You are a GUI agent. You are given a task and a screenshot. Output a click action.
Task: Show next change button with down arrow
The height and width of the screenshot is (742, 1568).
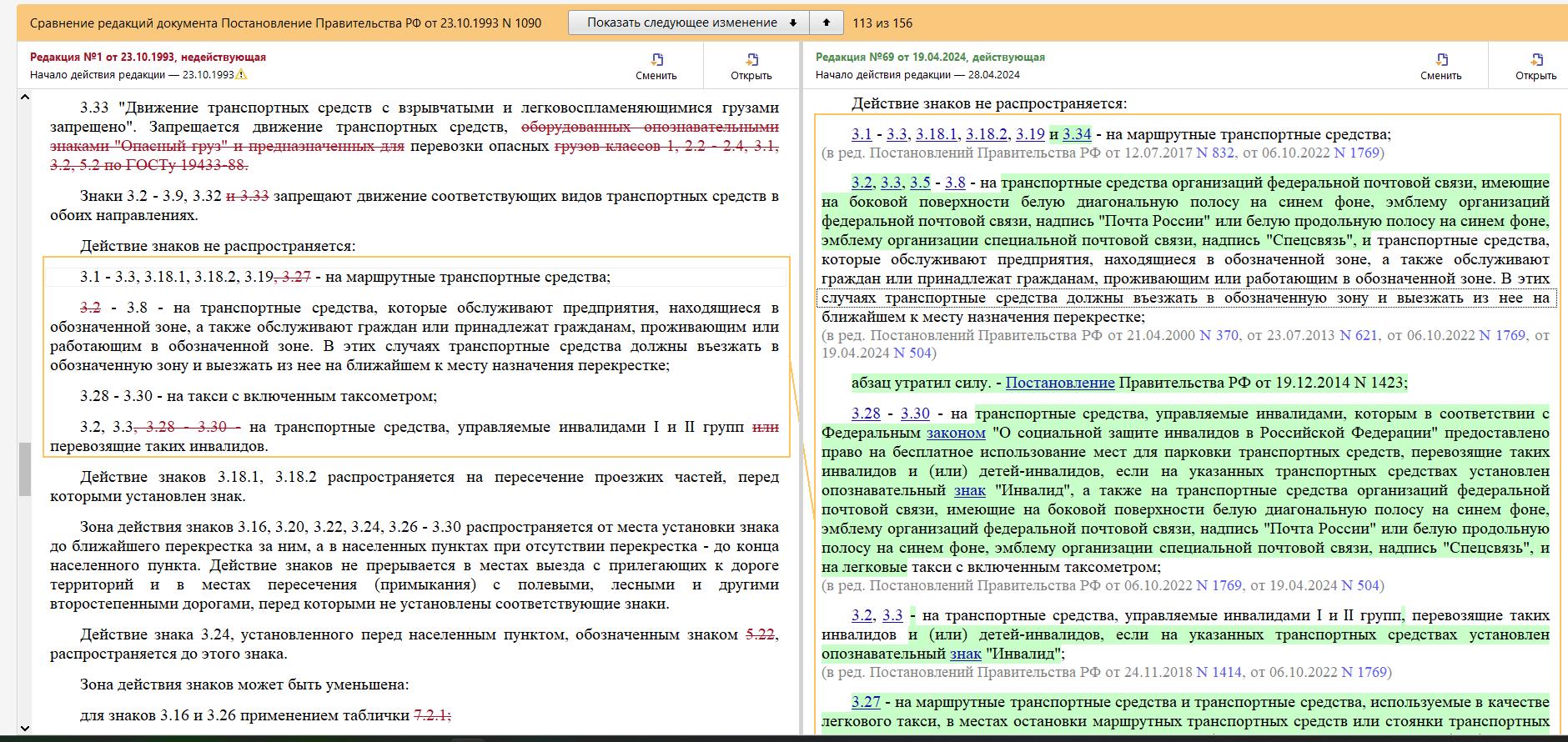click(689, 23)
